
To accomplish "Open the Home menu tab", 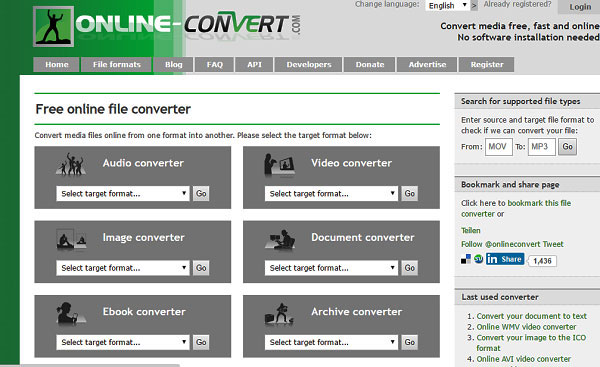I will point(57,65).
